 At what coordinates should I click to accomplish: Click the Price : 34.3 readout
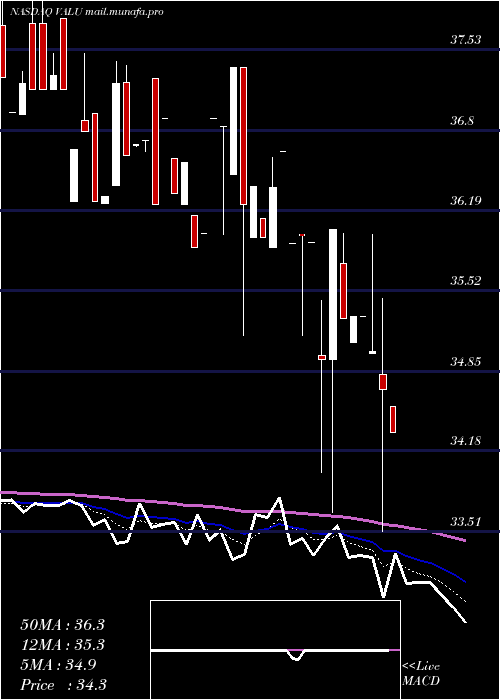click(63, 685)
